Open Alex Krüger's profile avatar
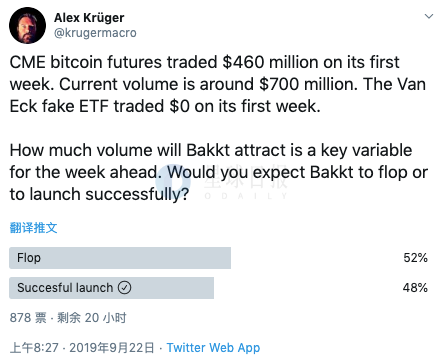 click(27, 25)
